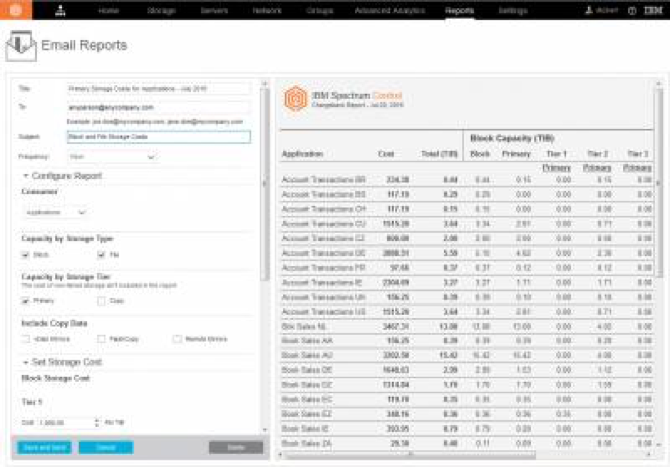This screenshot has width=670, height=467.
Task: Click report preview horizontal scrollbar
Action: [x=409, y=455]
